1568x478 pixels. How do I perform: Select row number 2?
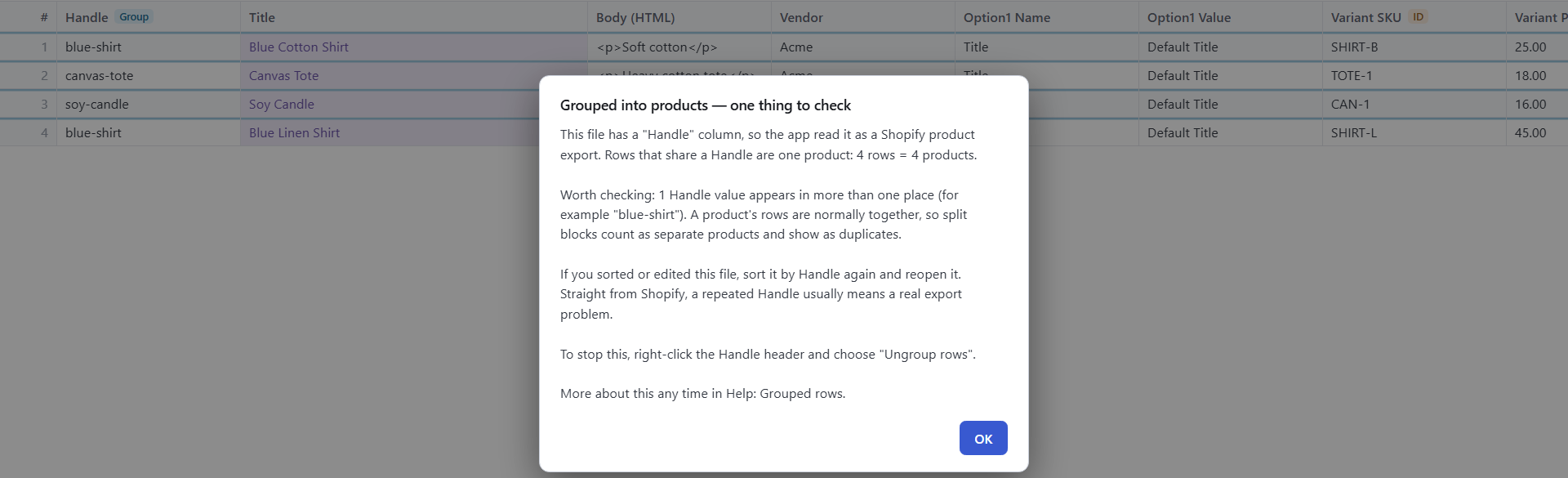pos(29,76)
